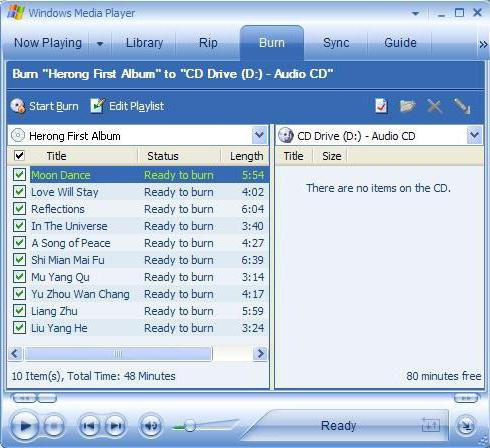
Task: Switch to the Library tab
Action: [144, 43]
